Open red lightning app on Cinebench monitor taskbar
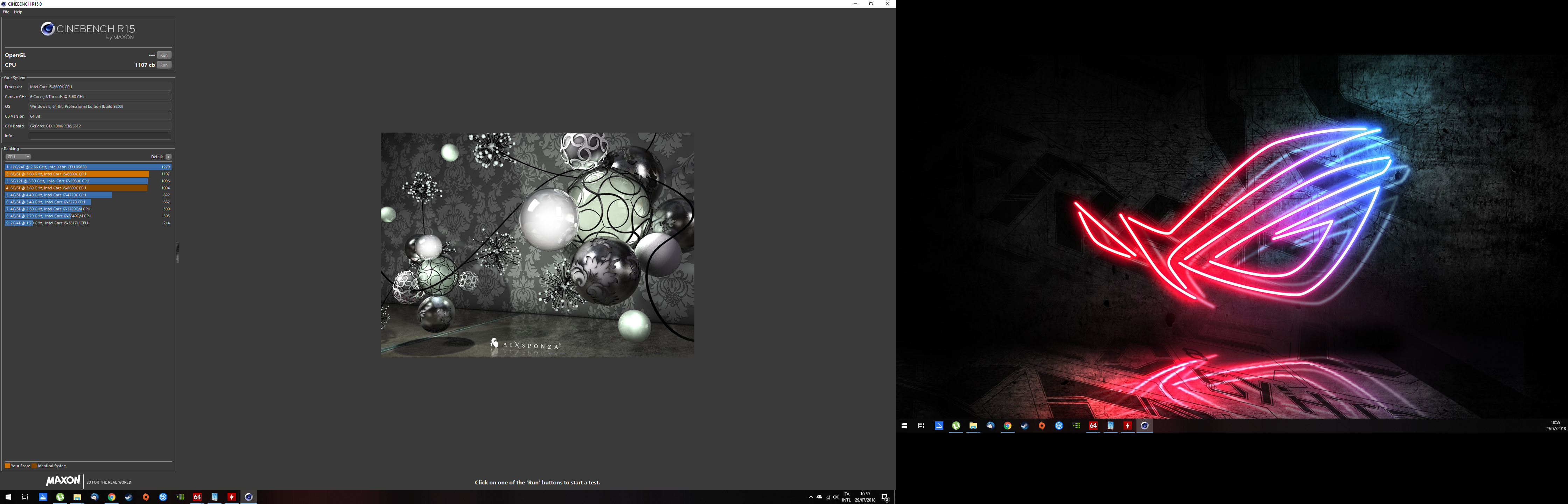The image size is (1568, 504). click(x=231, y=497)
